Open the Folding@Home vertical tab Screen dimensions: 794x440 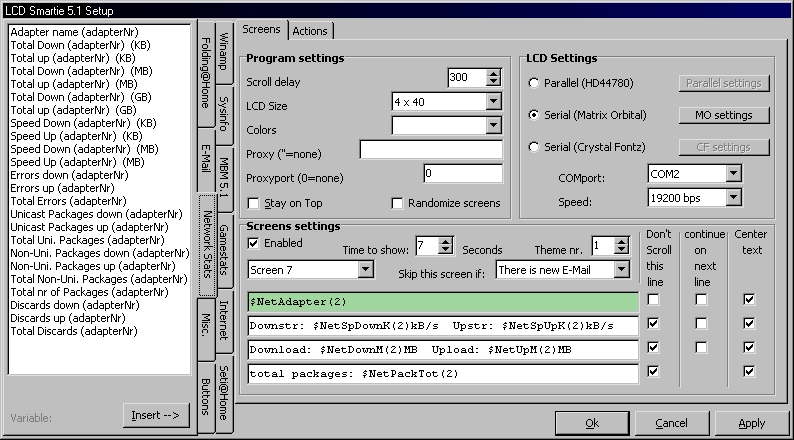click(x=206, y=72)
